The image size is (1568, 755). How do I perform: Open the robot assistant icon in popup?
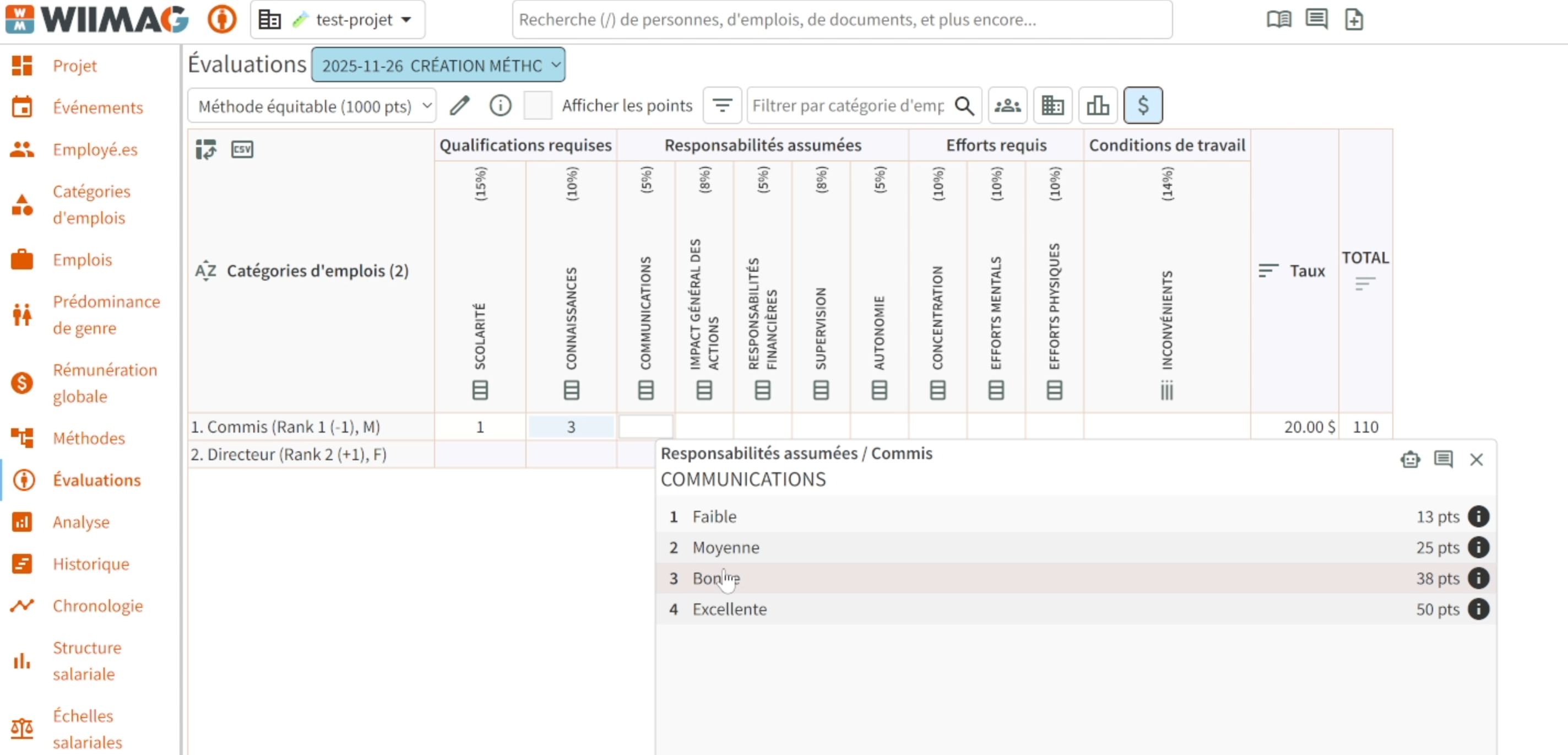[1410, 459]
